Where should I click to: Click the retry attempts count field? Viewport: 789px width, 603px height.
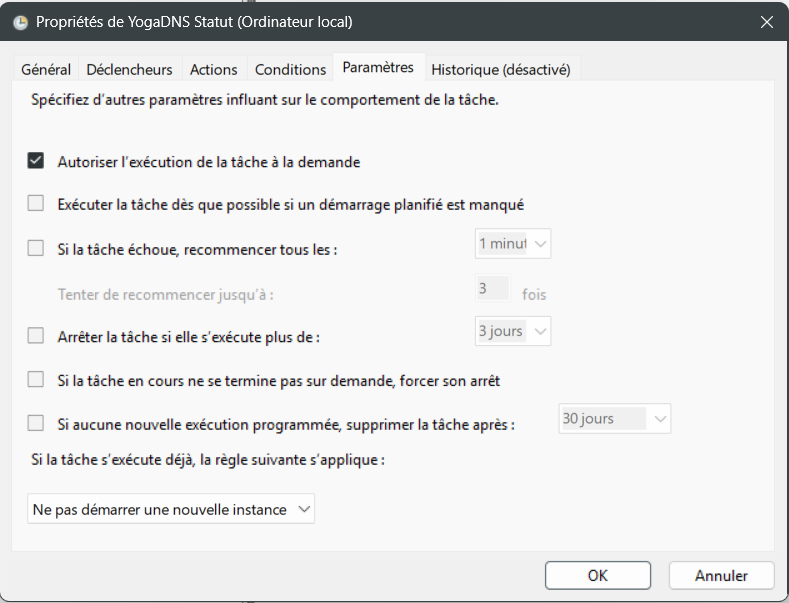(492, 289)
